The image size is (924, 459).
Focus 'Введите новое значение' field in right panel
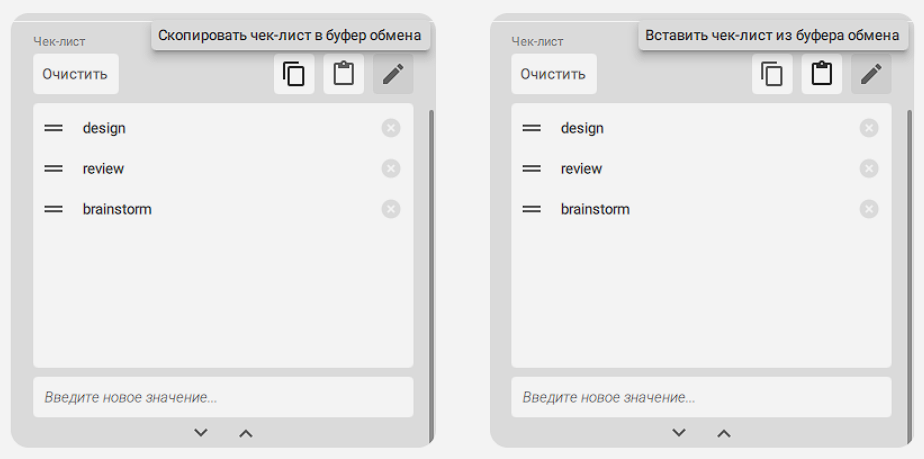[x=701, y=397]
